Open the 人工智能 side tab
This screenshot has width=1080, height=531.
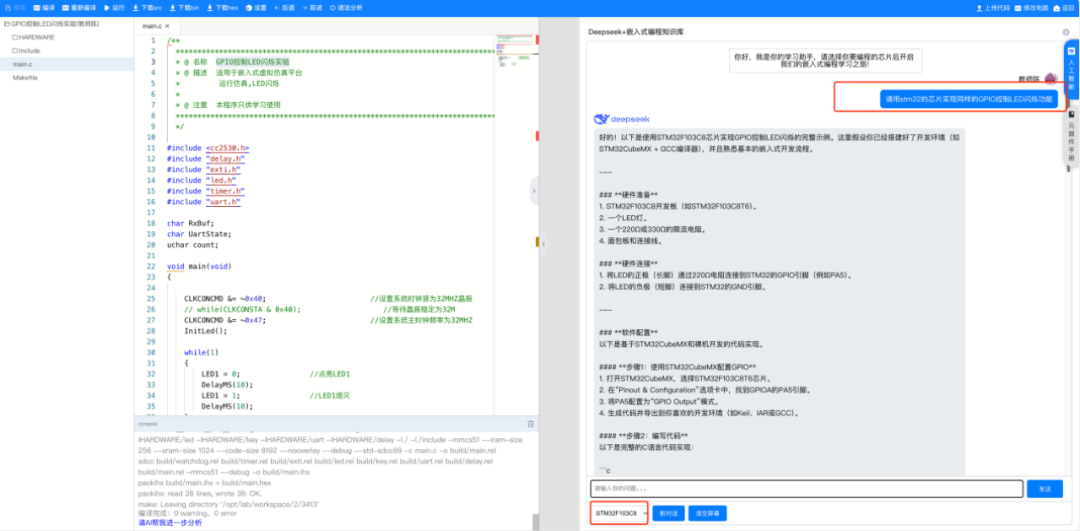(x=1071, y=70)
